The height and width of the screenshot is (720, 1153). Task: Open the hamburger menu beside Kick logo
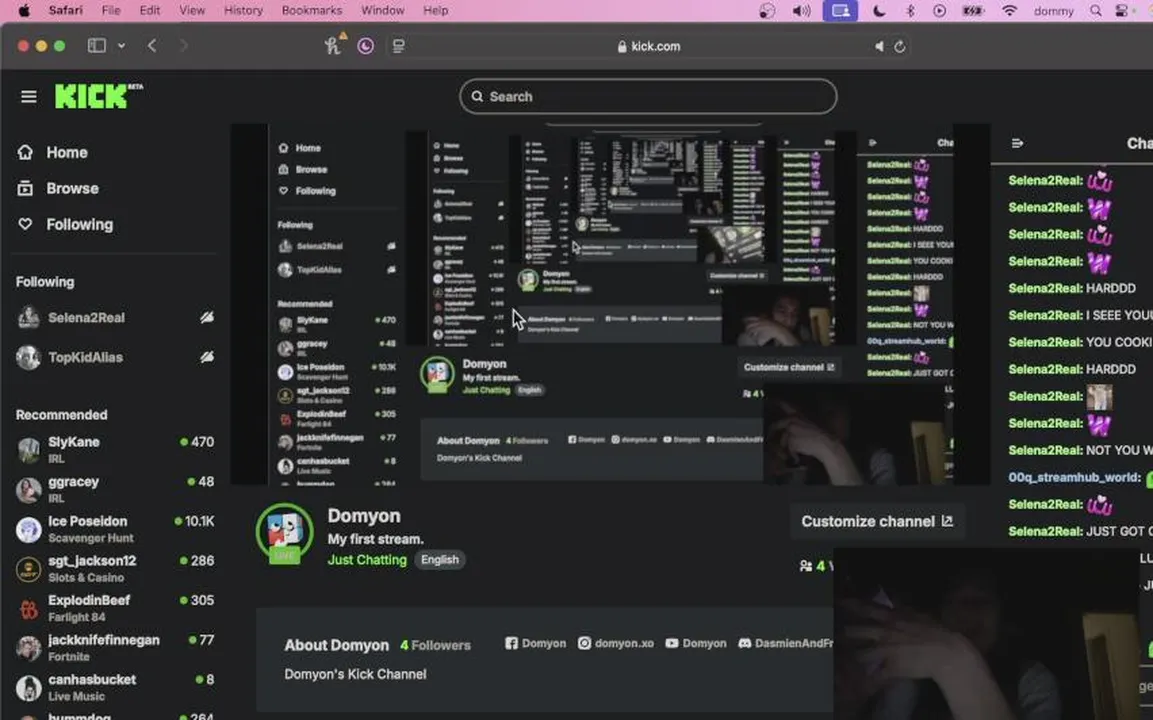[29, 96]
